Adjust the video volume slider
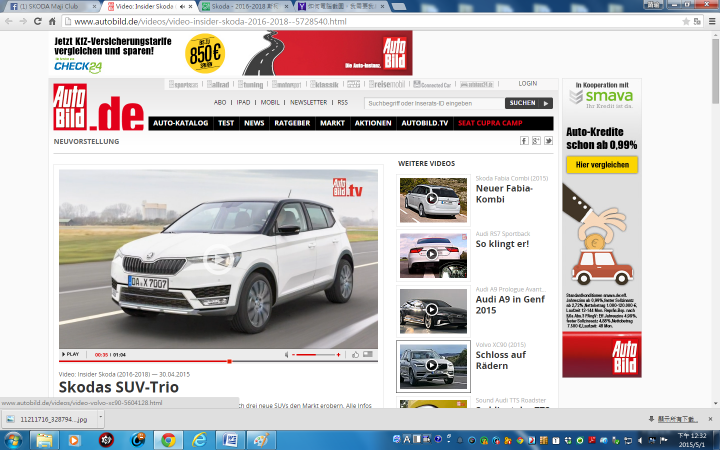The image size is (720, 450). (x=316, y=354)
